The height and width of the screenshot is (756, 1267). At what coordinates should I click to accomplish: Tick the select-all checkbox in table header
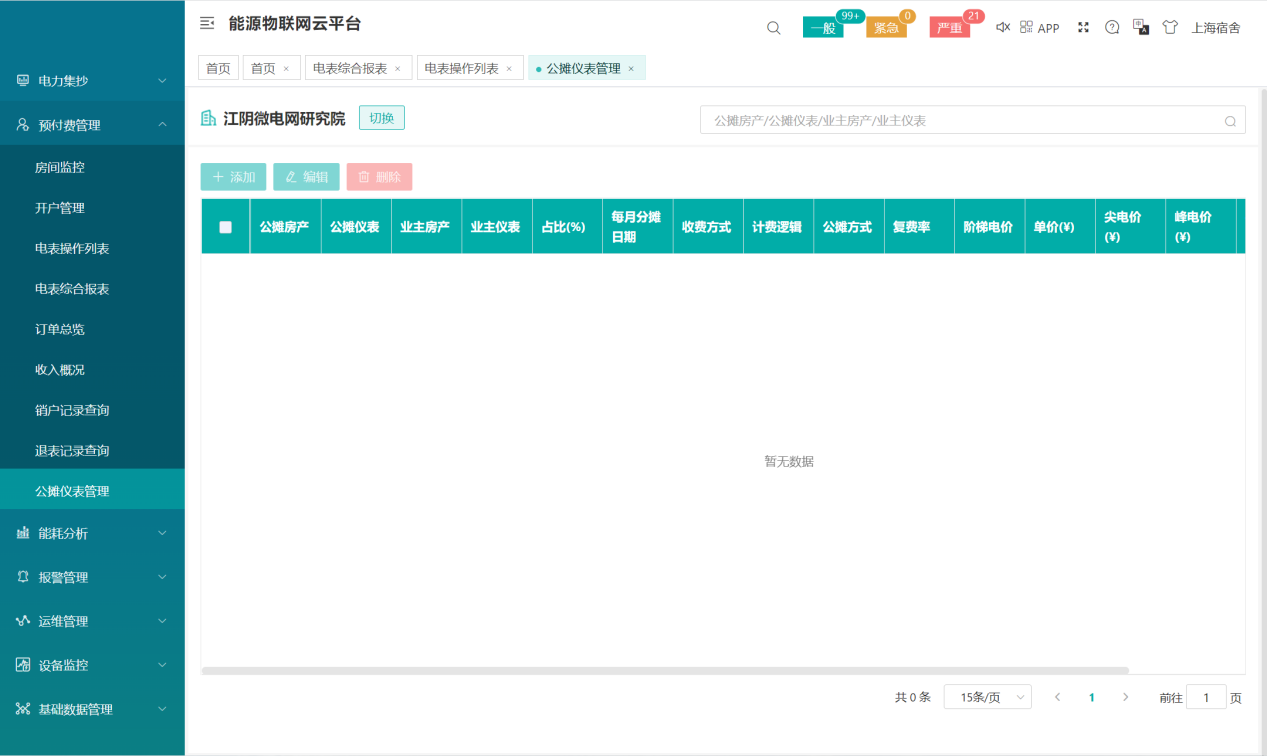click(x=226, y=227)
